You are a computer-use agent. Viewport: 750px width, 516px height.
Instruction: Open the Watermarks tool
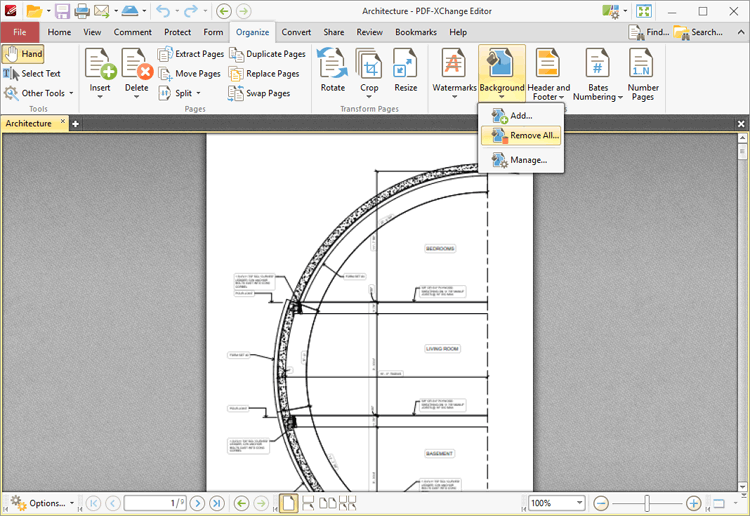tap(454, 71)
